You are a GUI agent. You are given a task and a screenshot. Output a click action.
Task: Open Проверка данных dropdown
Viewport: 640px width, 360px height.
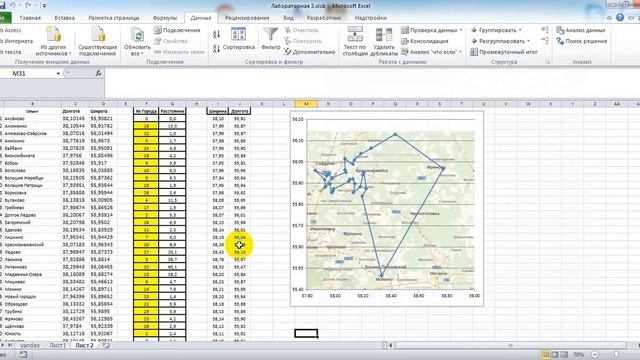pyautogui.click(x=432, y=30)
